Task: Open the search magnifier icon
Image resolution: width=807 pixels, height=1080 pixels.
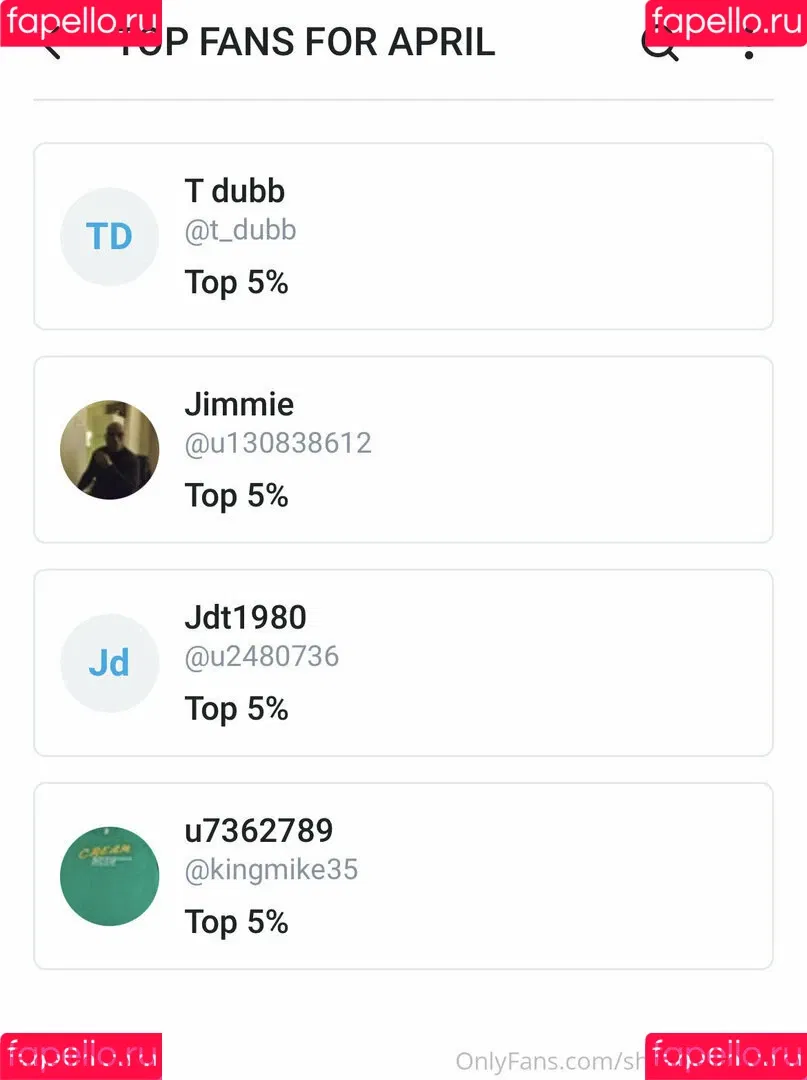Action: (659, 43)
